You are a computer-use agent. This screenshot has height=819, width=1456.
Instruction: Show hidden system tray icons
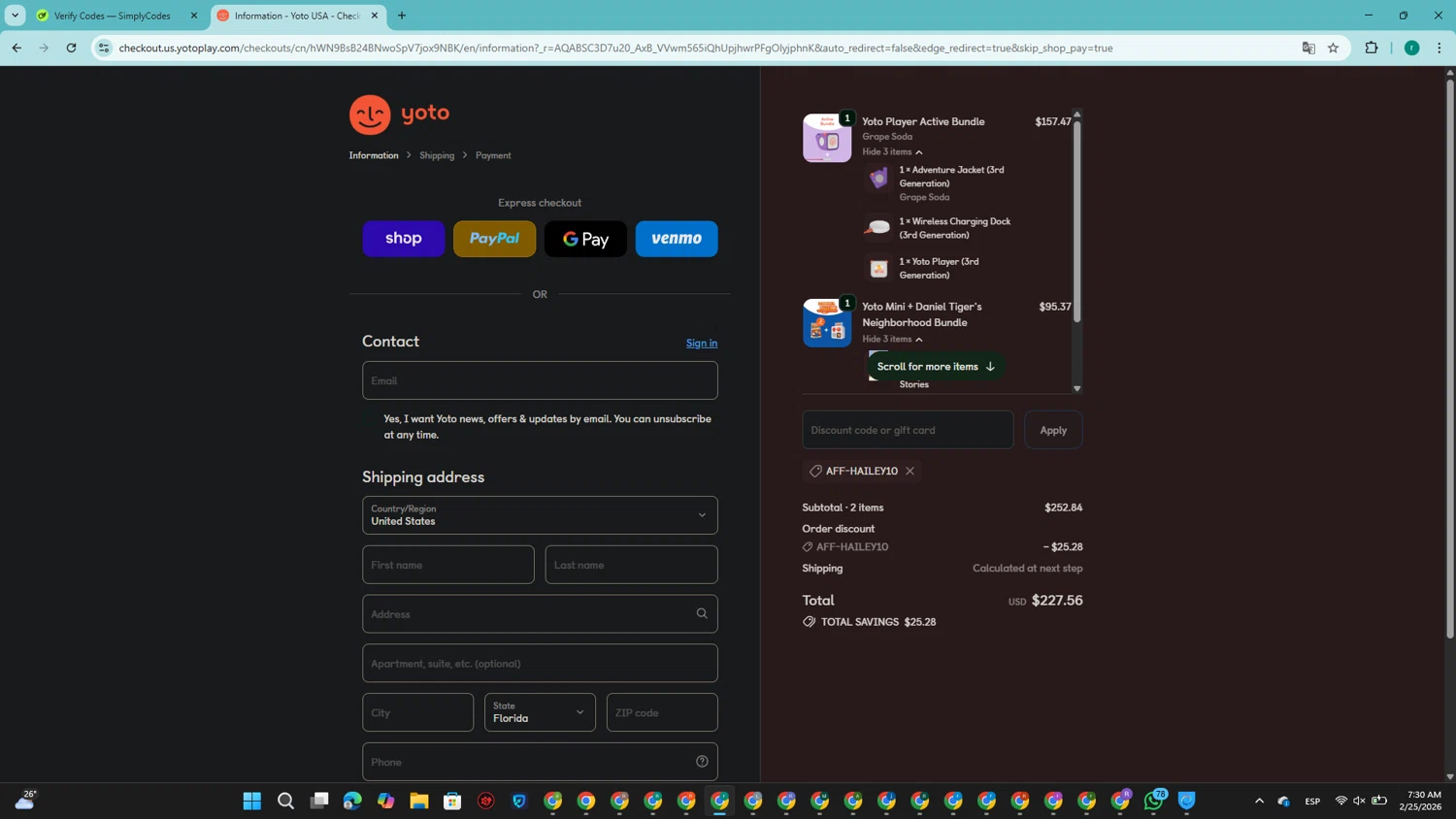click(1259, 801)
